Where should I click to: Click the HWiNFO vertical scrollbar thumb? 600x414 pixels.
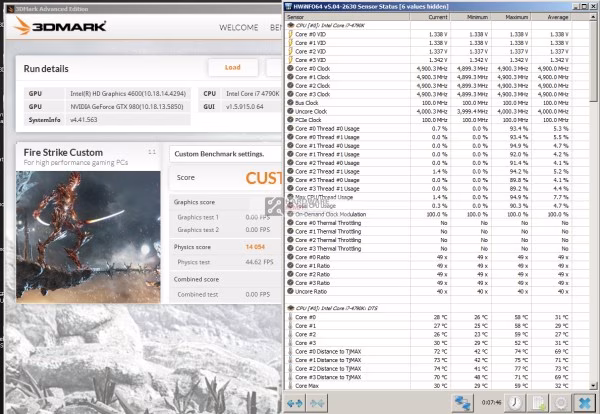coord(593,61)
